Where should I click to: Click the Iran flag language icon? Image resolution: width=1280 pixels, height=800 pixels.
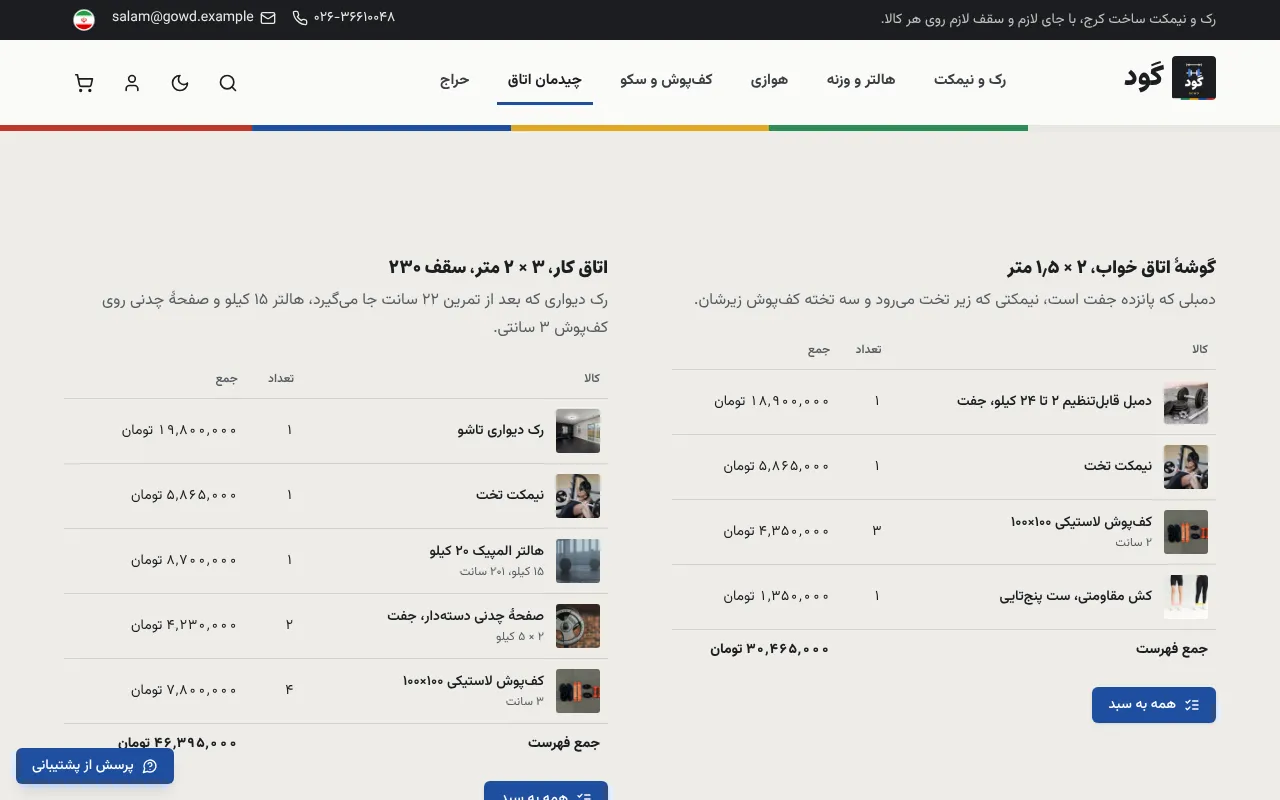(x=84, y=19)
